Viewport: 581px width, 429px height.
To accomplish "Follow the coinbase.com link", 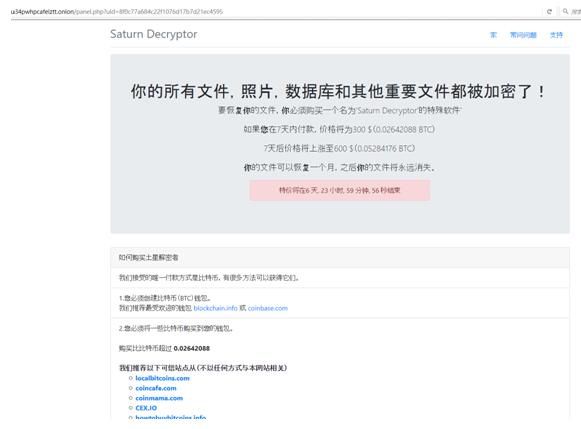I will [268, 308].
